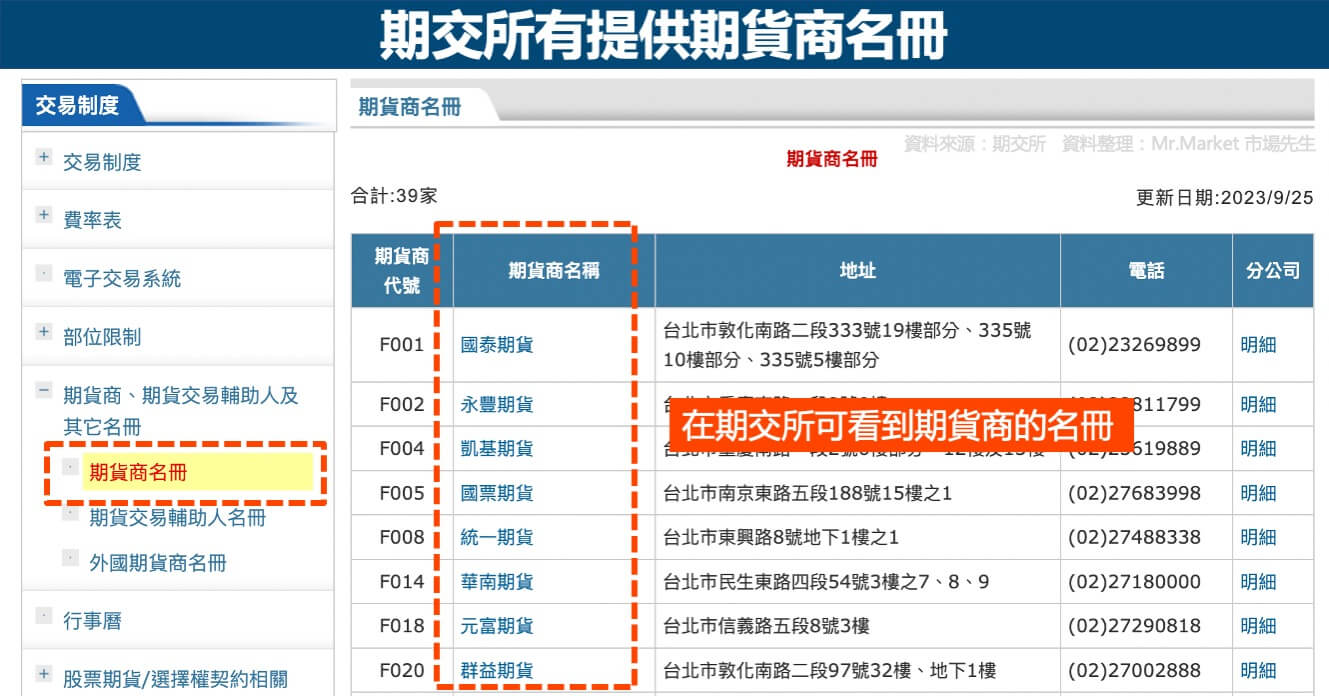Open 外國期貨商名冊 sidebar item
Viewport: 1329px width, 696px height.
click(x=158, y=563)
